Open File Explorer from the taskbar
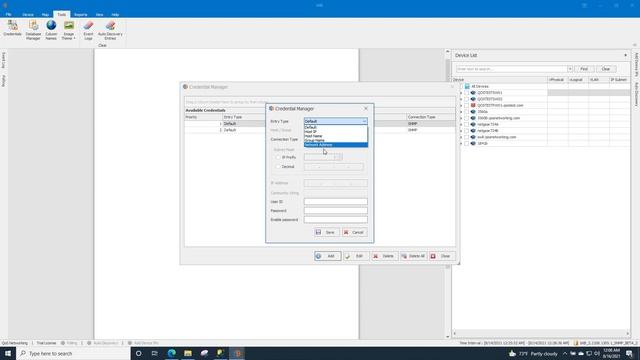Image resolution: width=640 pixels, height=360 pixels. coord(188,353)
